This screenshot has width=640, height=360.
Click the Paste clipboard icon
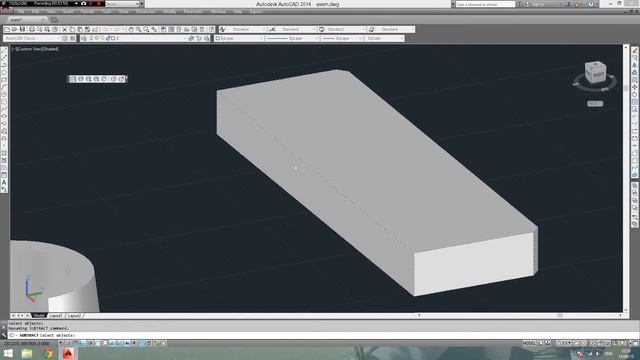[x=80, y=29]
